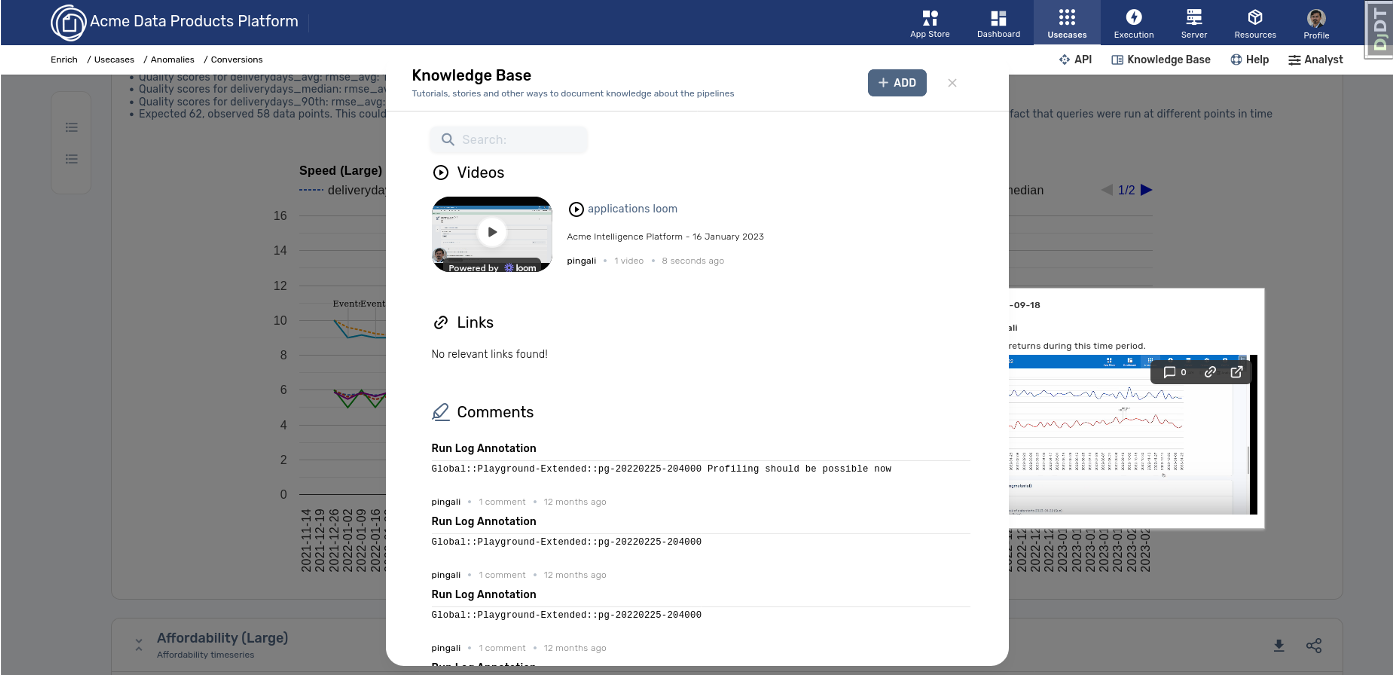
Task: Click the API icon in secondary toolbar
Action: click(1063, 59)
